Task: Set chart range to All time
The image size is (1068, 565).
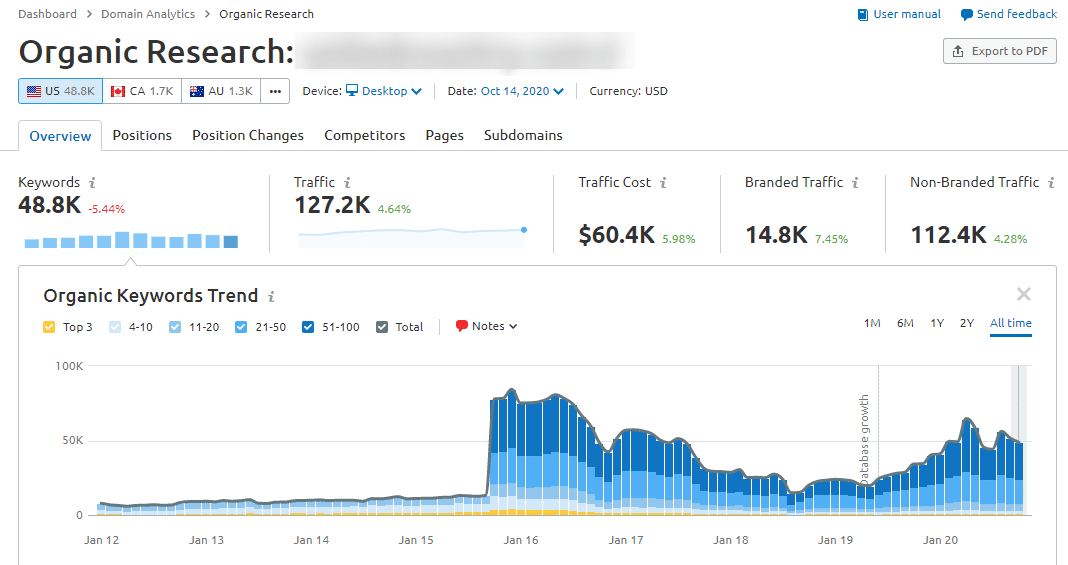Action: [1011, 323]
